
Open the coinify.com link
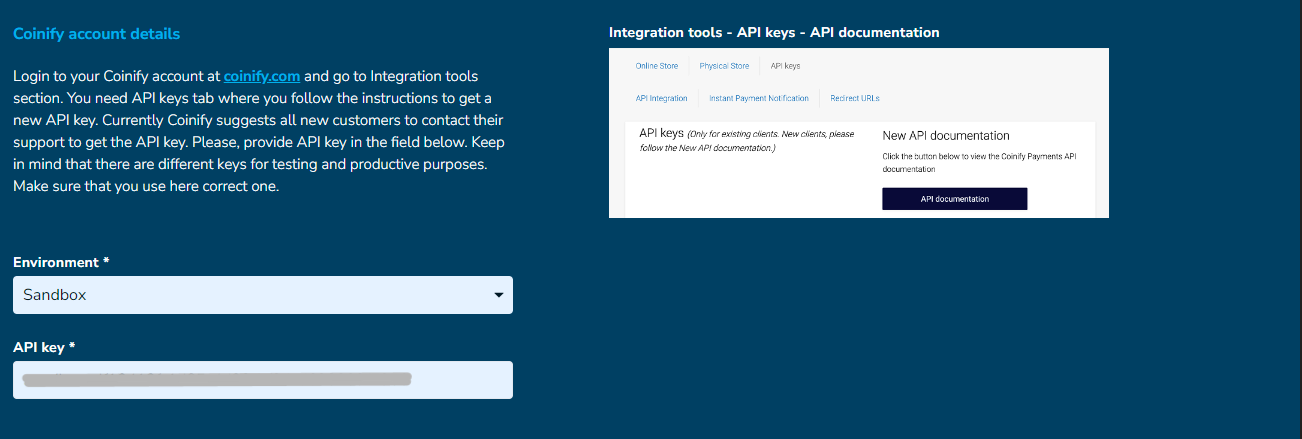[x=262, y=76]
